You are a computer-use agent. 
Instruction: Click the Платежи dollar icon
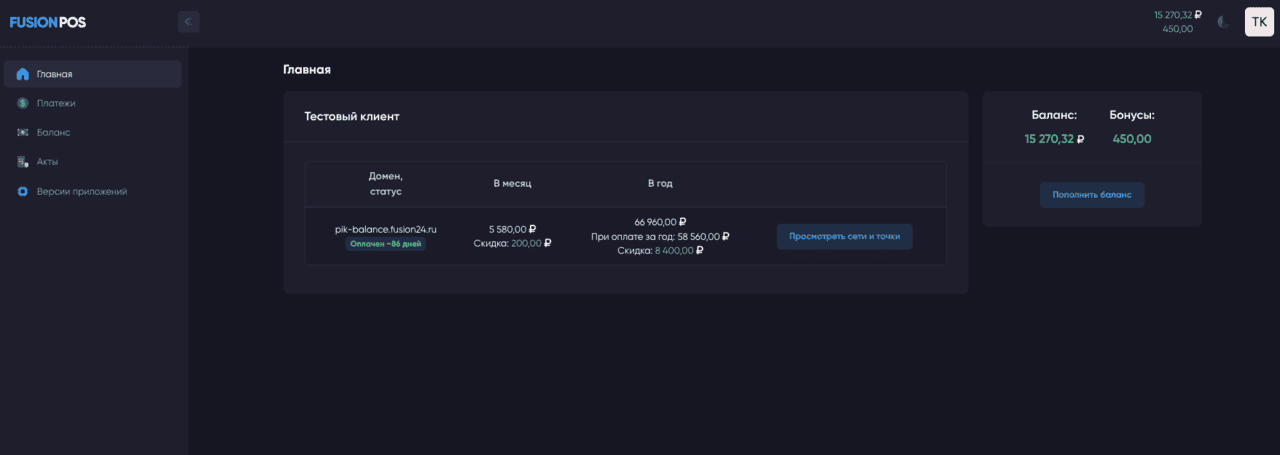point(22,103)
